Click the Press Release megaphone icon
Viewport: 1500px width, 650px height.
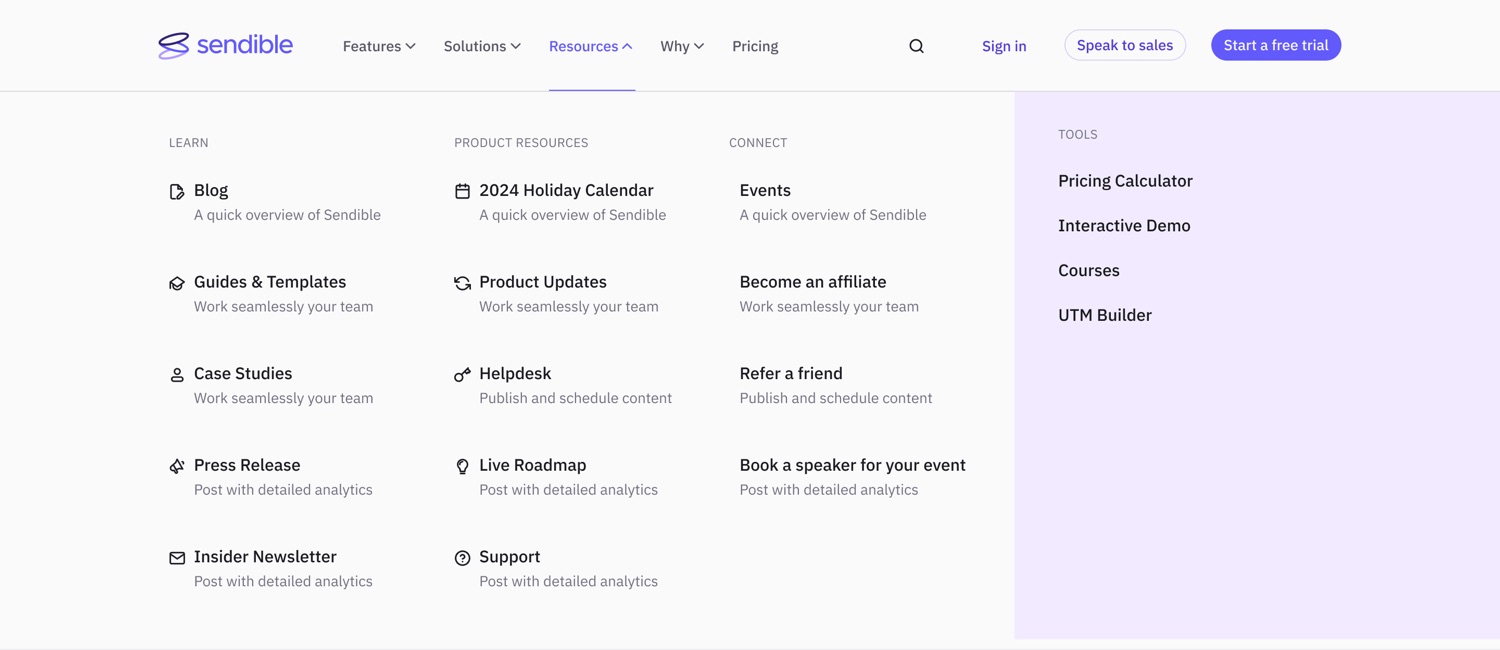point(177,466)
